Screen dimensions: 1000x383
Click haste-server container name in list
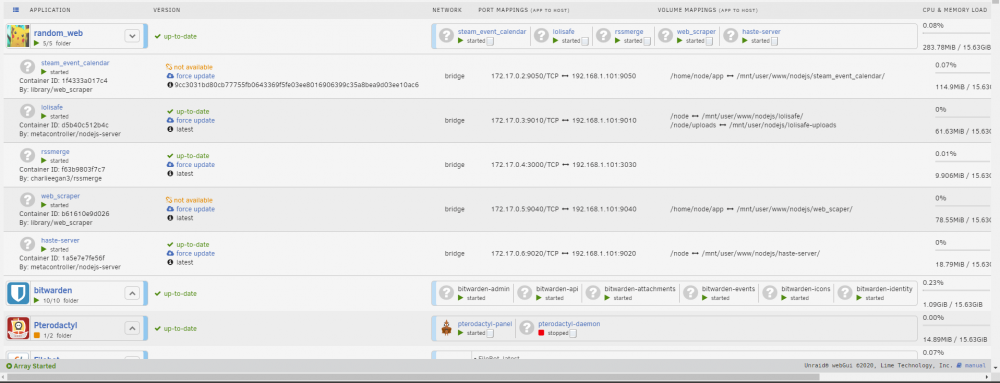(60, 240)
